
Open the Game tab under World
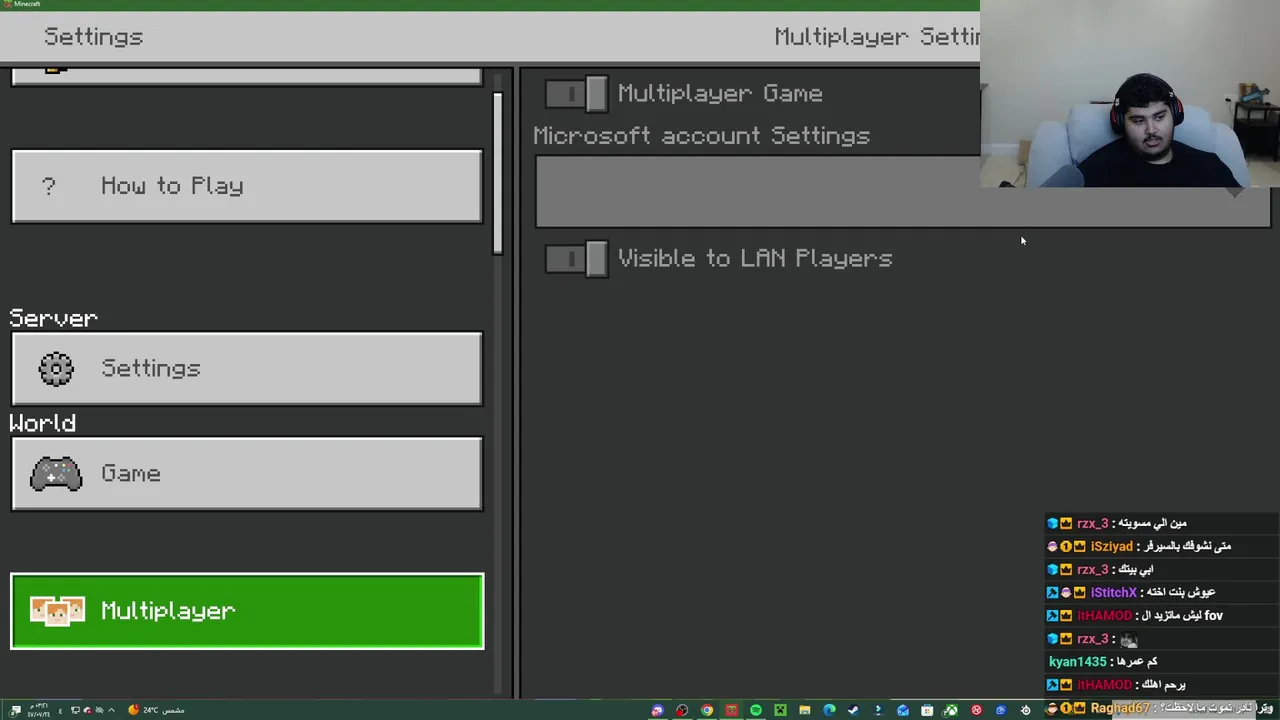(247, 474)
